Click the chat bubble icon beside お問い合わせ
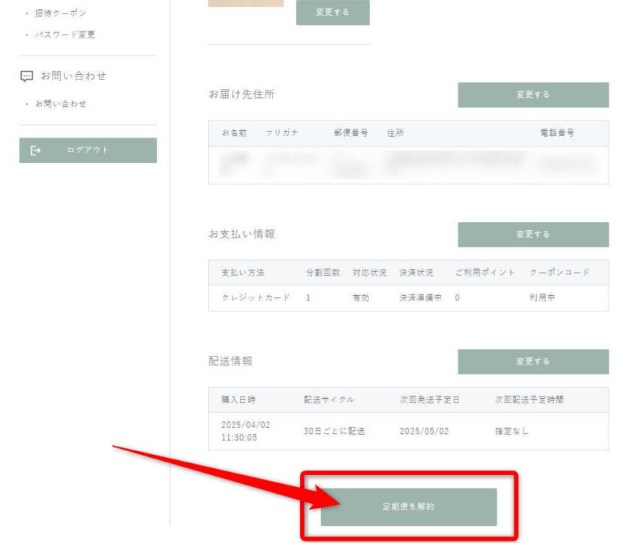Screen dimensions: 630x548 [x=27, y=76]
